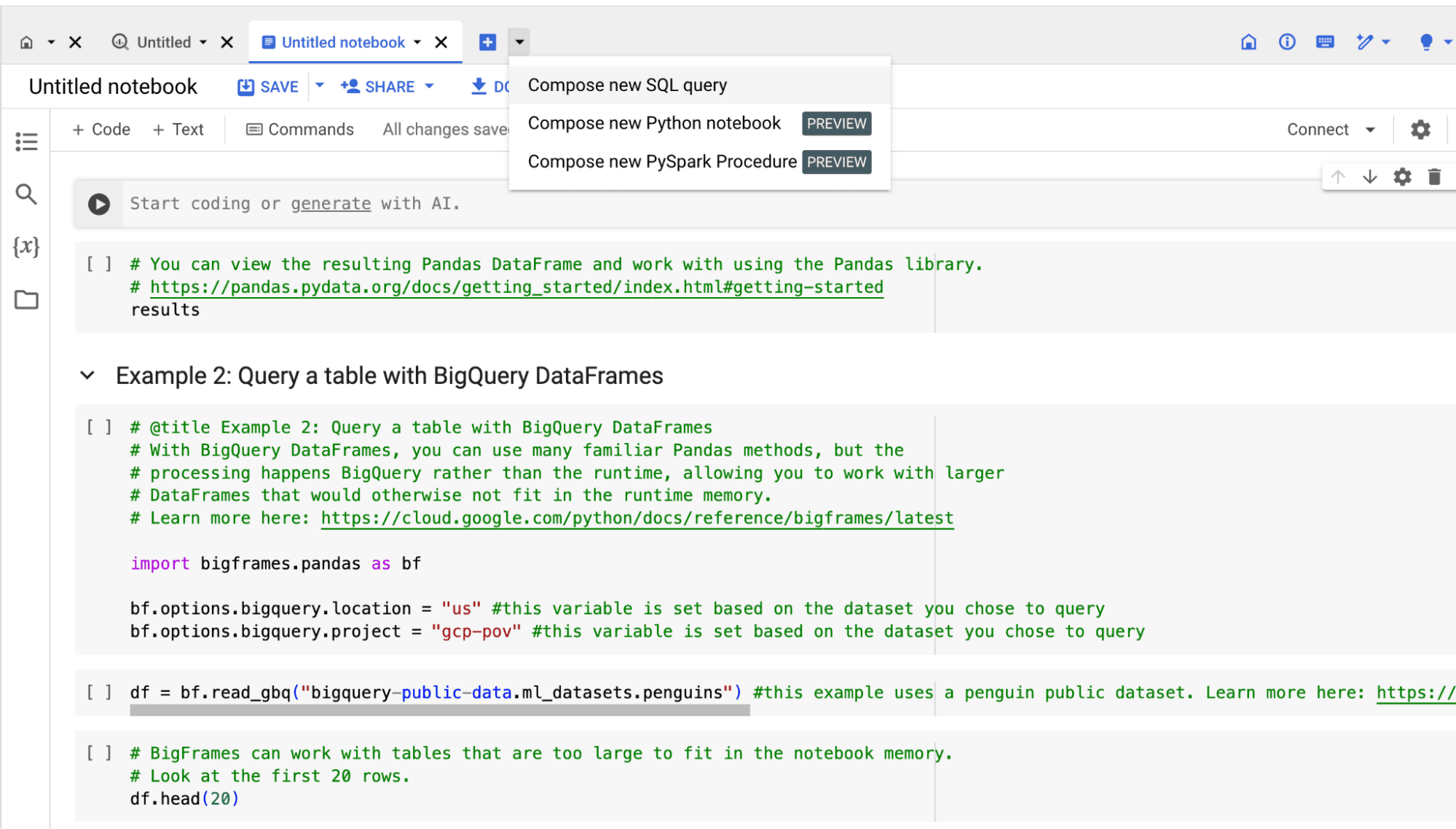
Task: Click the lightbulb tips icon
Action: pyautogui.click(x=1426, y=42)
